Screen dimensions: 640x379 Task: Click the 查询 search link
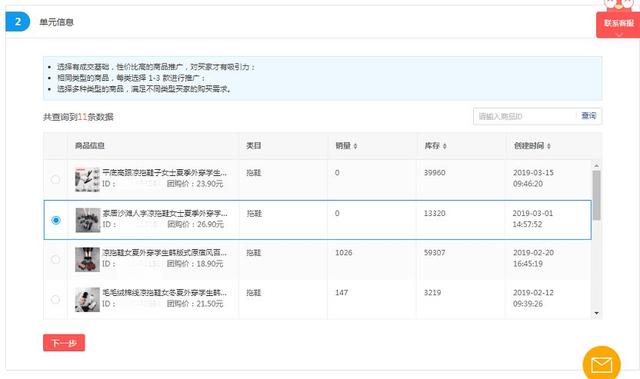pyautogui.click(x=589, y=116)
